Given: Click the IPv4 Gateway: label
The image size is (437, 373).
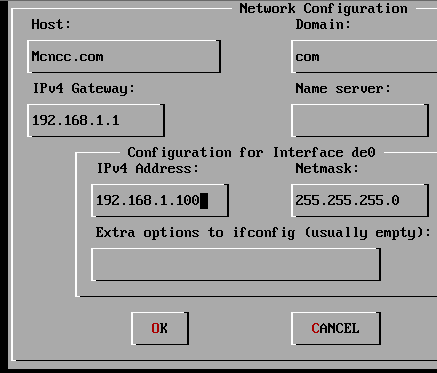Looking at the screenshot, I should click(84, 88).
